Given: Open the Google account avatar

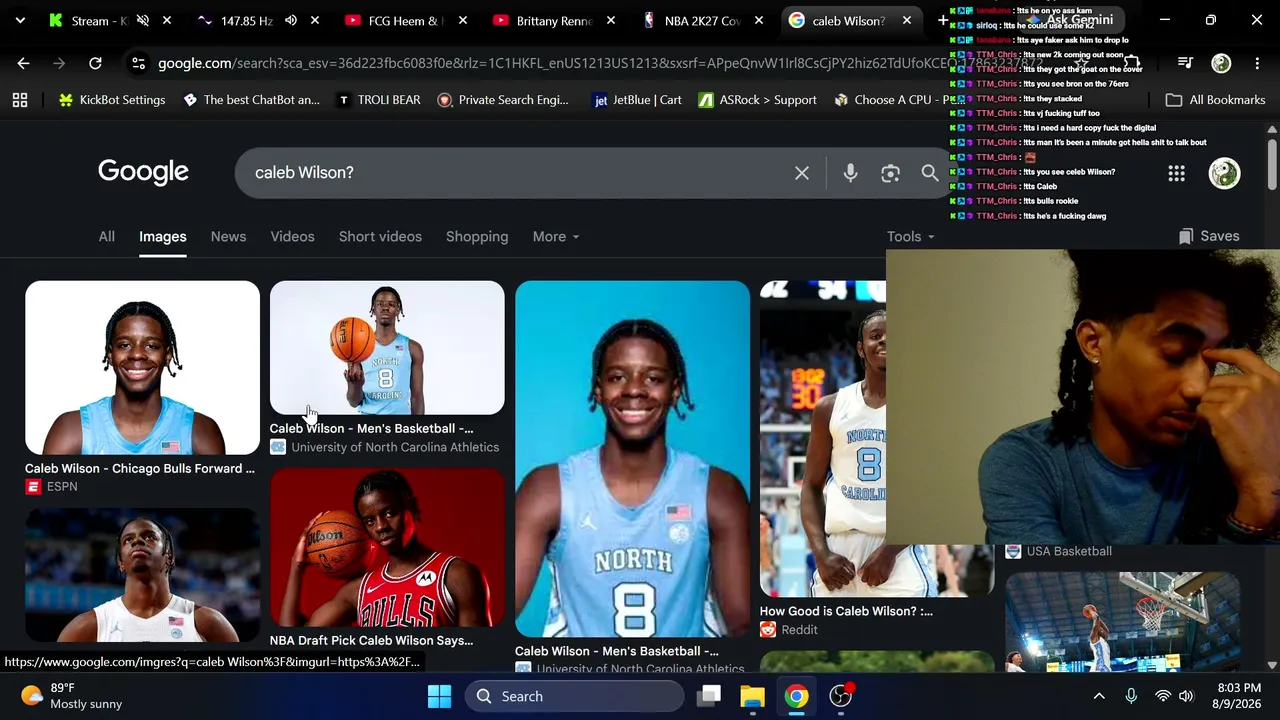Looking at the screenshot, I should click(1225, 173).
